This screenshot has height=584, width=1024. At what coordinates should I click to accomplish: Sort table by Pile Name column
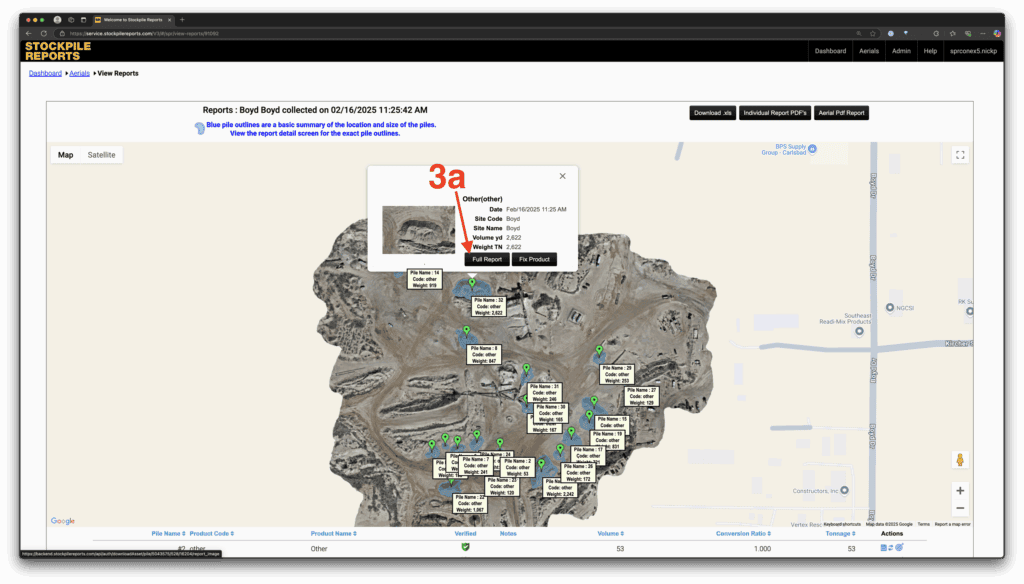(x=168, y=534)
